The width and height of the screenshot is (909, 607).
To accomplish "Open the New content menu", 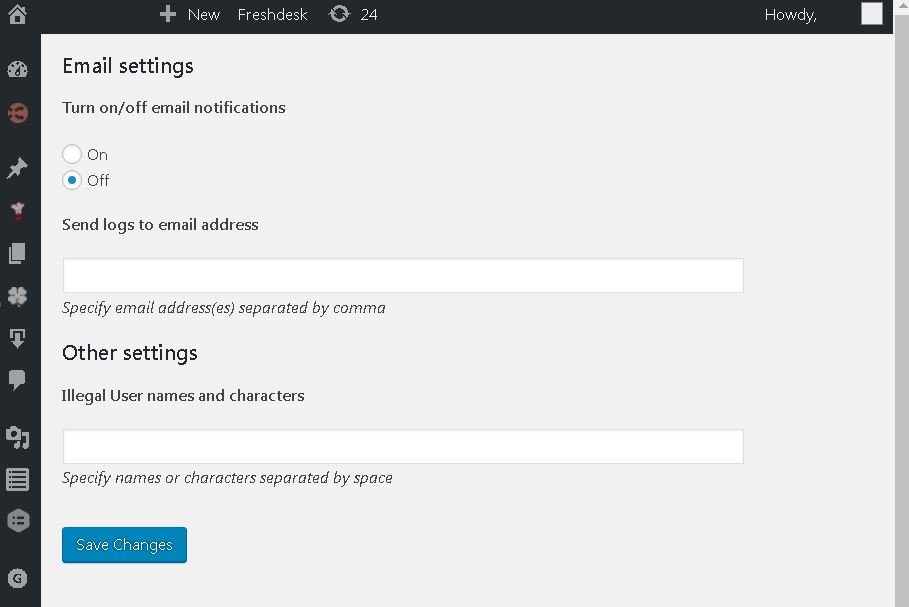I will point(190,14).
